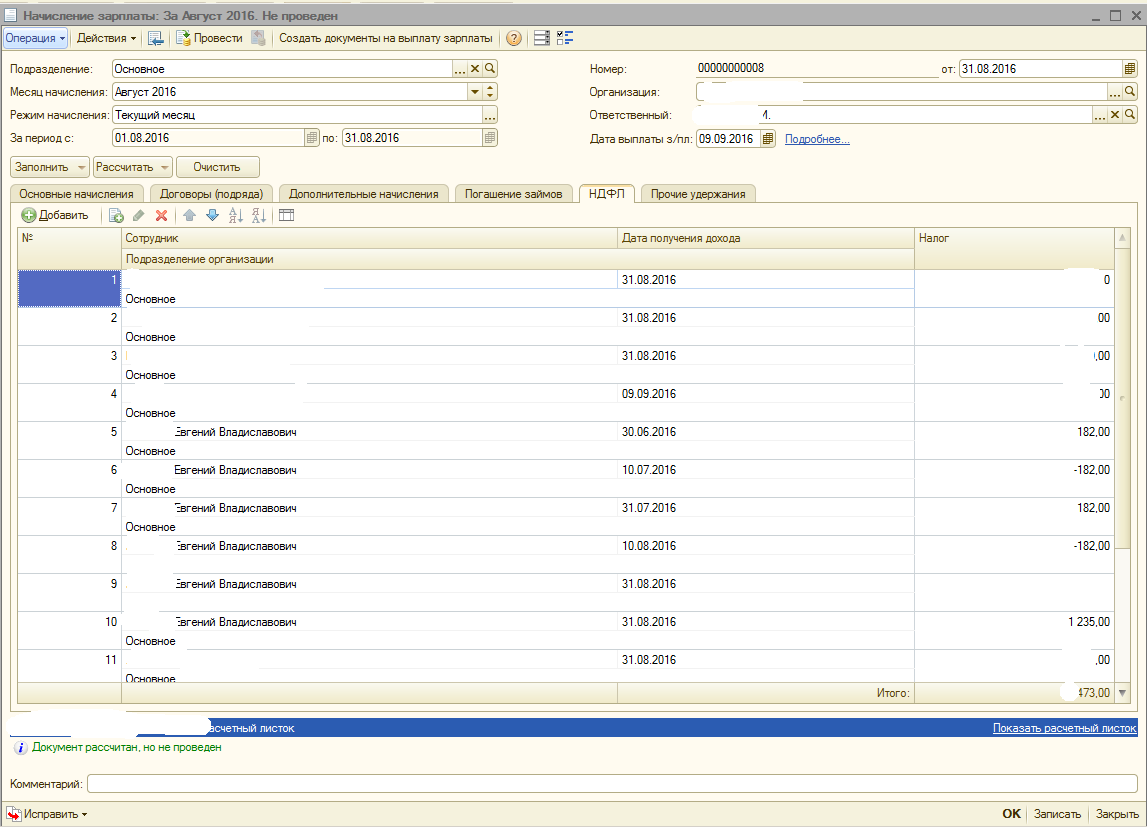Open the Показать расчетный листок link
The height and width of the screenshot is (827, 1147).
pos(1064,728)
